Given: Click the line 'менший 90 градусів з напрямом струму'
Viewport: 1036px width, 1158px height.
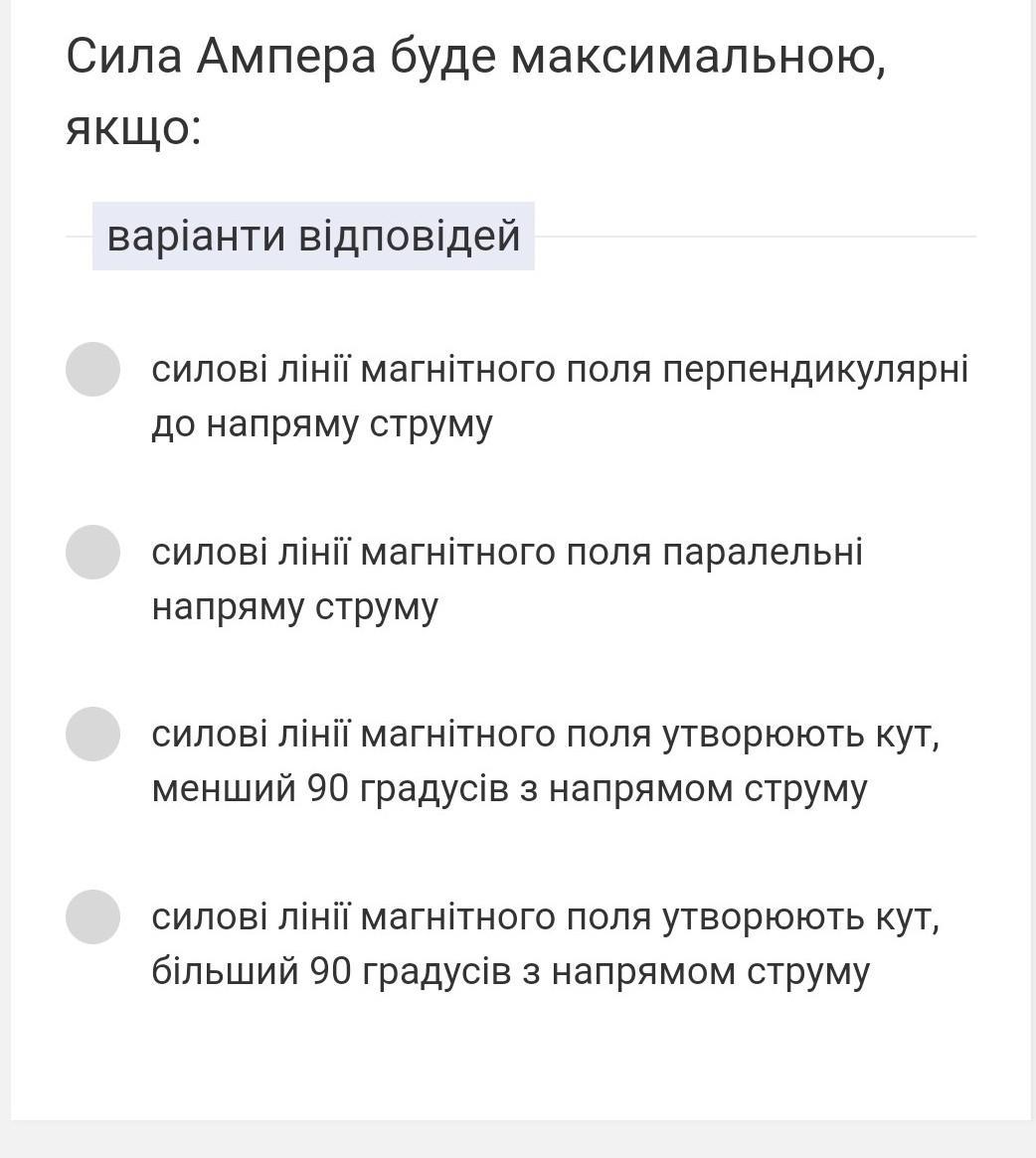Looking at the screenshot, I should click(509, 789).
